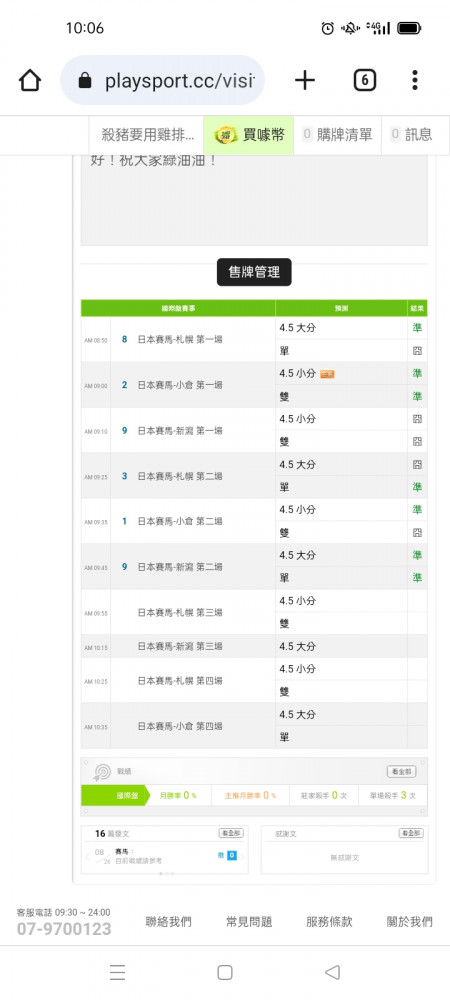Tap the alarm icon in status bar
This screenshot has width=450, height=1000.
click(x=328, y=28)
